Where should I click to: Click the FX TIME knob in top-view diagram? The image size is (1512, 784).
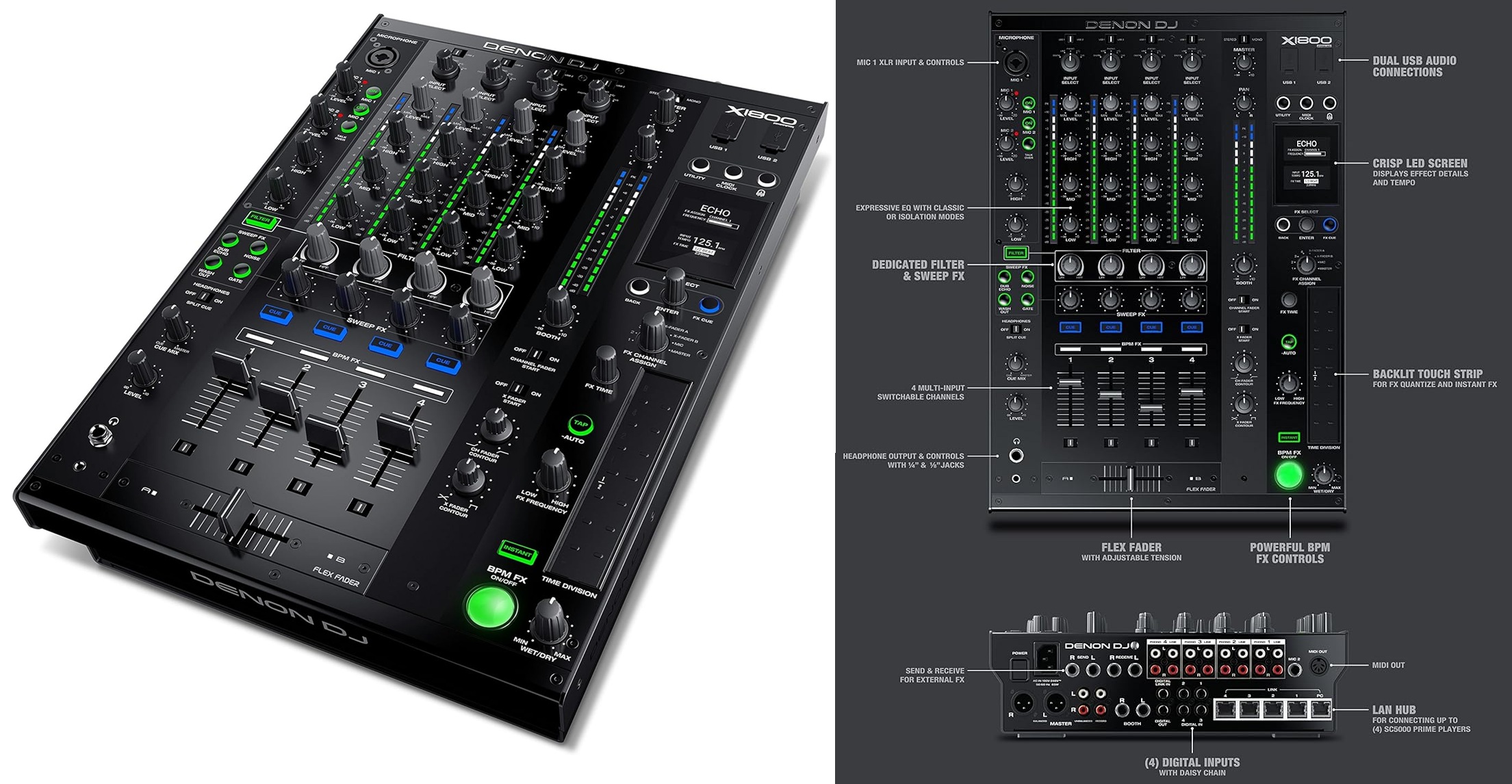pos(1289,300)
